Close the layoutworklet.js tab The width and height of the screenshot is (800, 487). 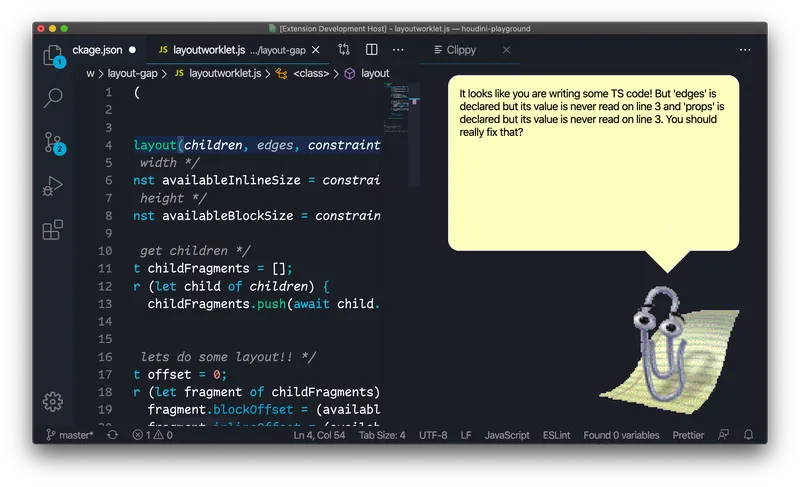pos(316,50)
